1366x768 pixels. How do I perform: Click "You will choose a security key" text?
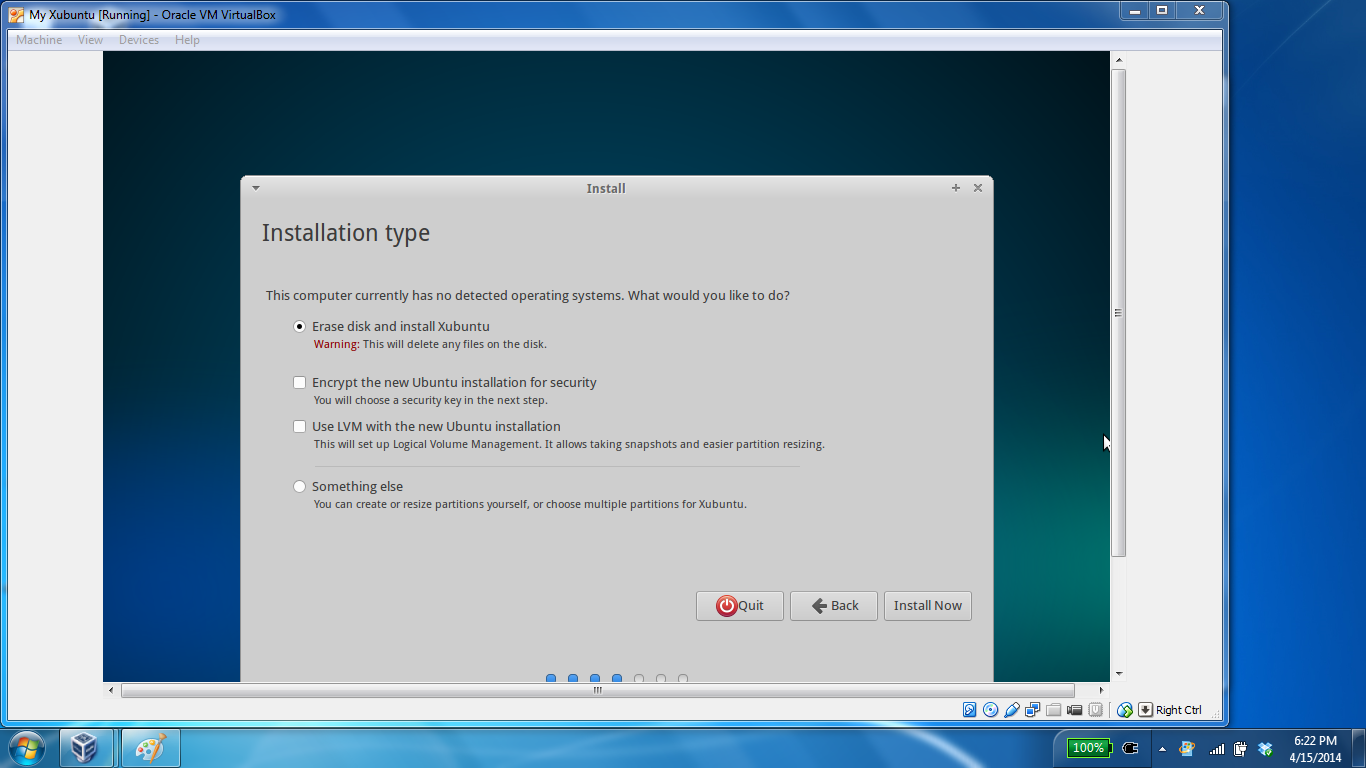(431, 400)
